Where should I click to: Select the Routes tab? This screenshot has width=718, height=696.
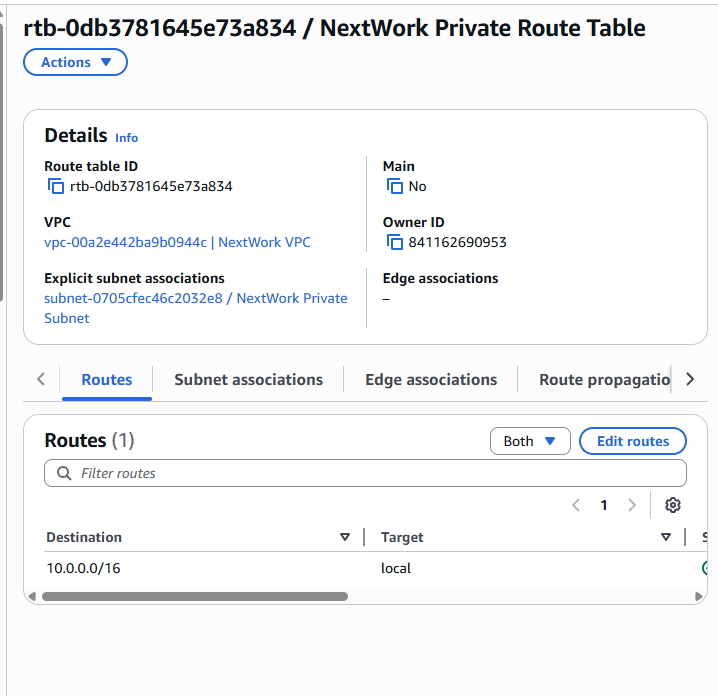pos(107,380)
